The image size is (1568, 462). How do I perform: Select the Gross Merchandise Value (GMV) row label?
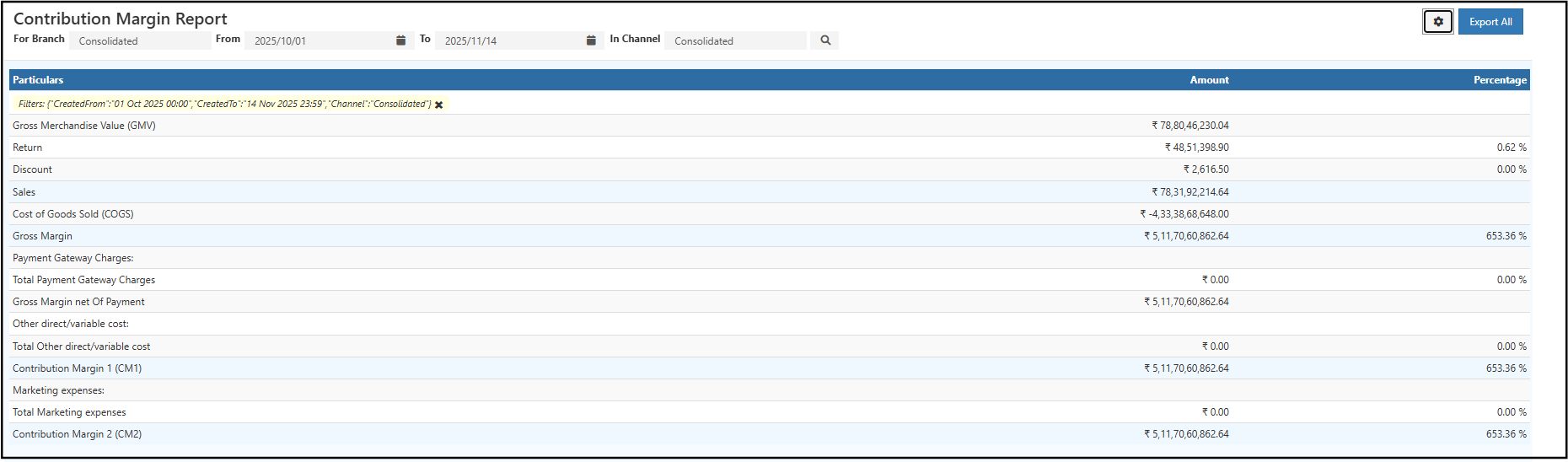click(x=84, y=126)
